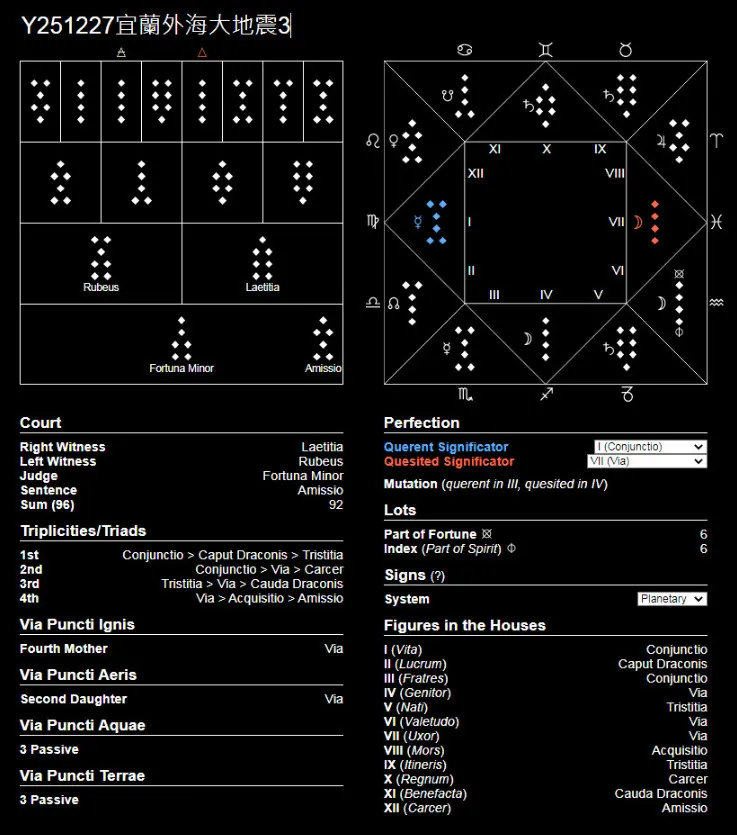
Task: Click the house IV Via figure in chart
Action: tap(545, 339)
